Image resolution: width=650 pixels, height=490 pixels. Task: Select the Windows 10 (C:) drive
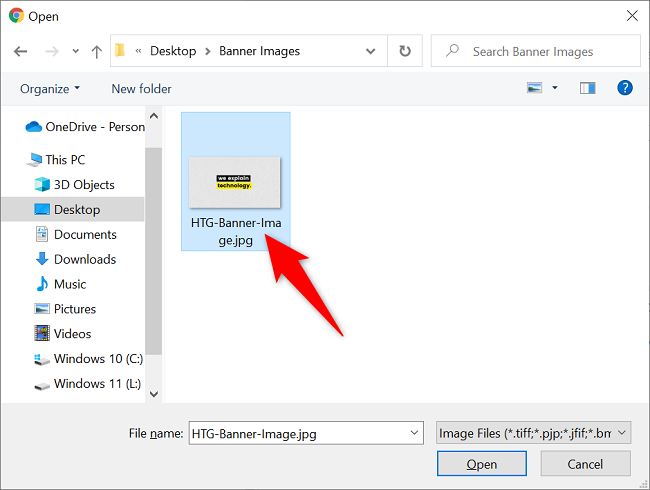click(x=88, y=359)
